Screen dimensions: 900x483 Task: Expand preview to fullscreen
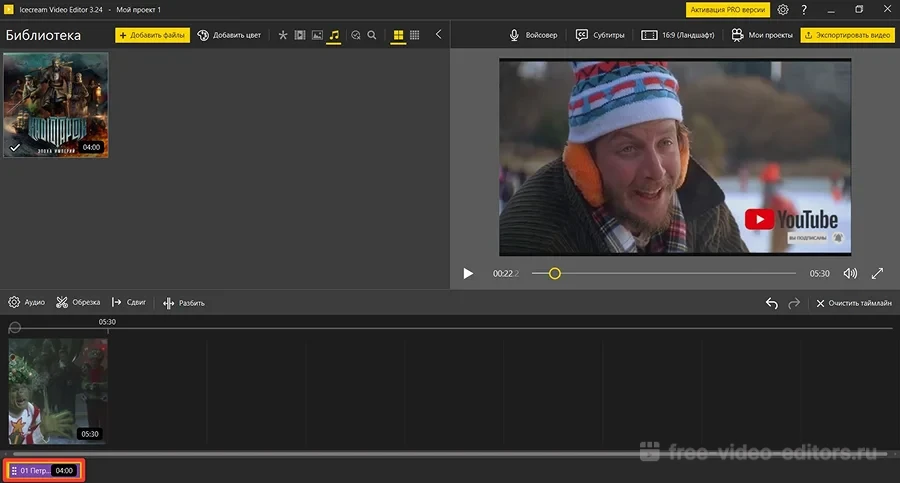877,273
